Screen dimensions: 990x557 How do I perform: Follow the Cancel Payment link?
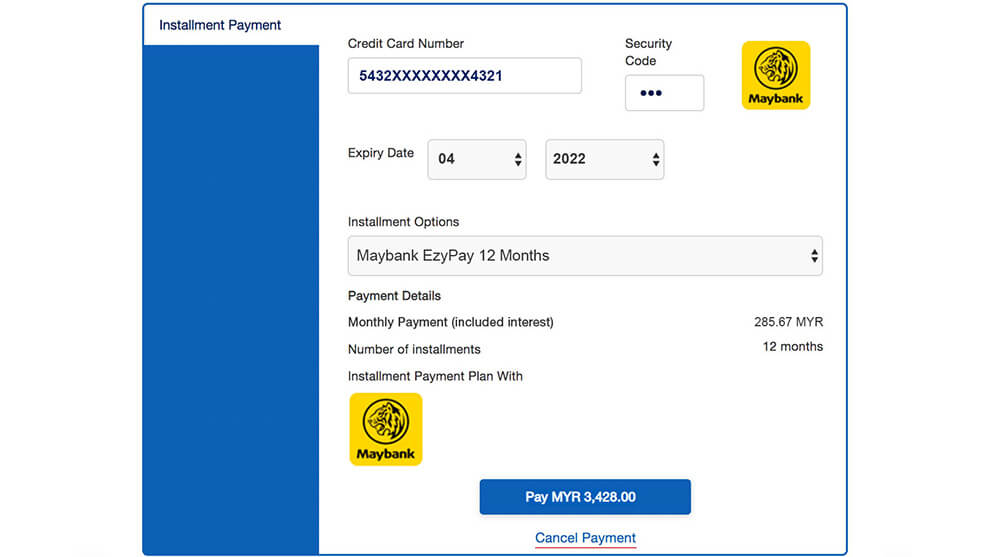pyautogui.click(x=585, y=538)
